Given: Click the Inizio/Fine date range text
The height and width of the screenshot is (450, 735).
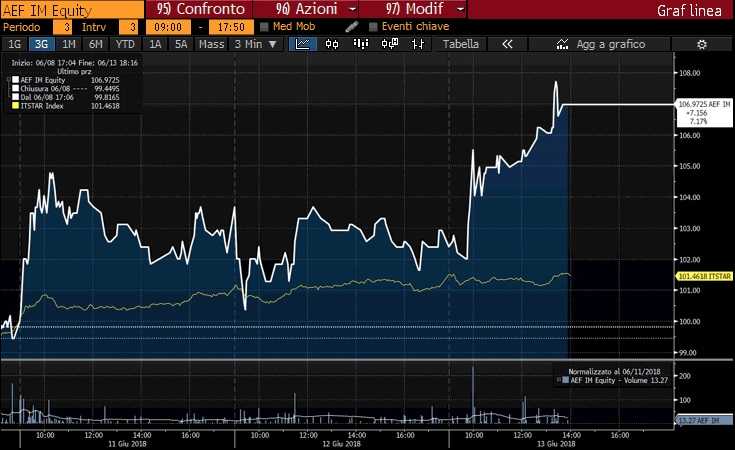Looking at the screenshot, I should point(75,62).
